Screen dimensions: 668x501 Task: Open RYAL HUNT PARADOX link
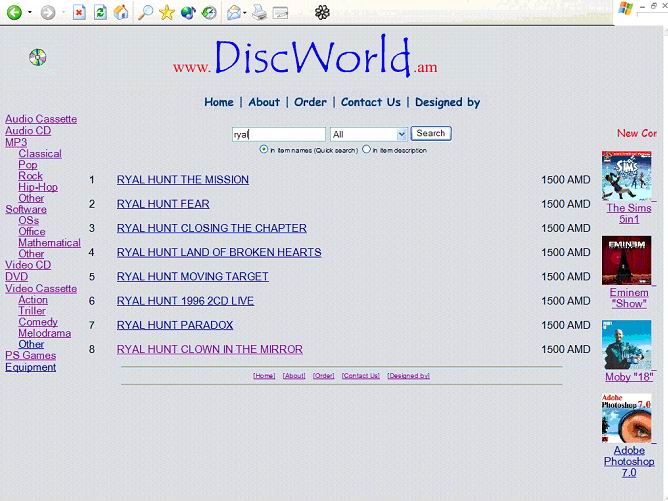click(x=175, y=325)
